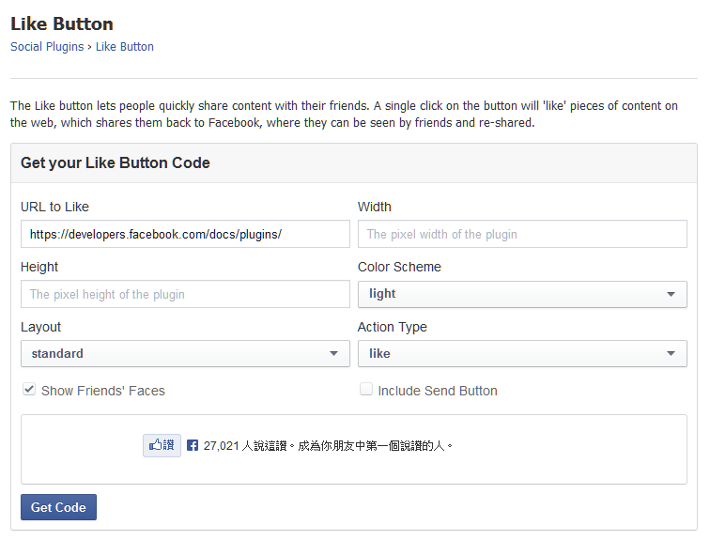The image size is (710, 540).
Task: Expand the Layout dropdown showing standard
Action: tap(185, 354)
